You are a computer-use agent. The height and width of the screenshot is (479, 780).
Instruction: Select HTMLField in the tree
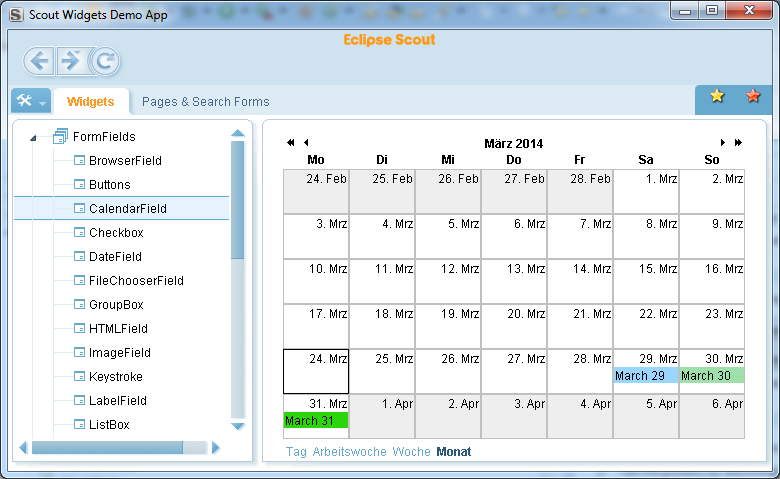pos(118,328)
